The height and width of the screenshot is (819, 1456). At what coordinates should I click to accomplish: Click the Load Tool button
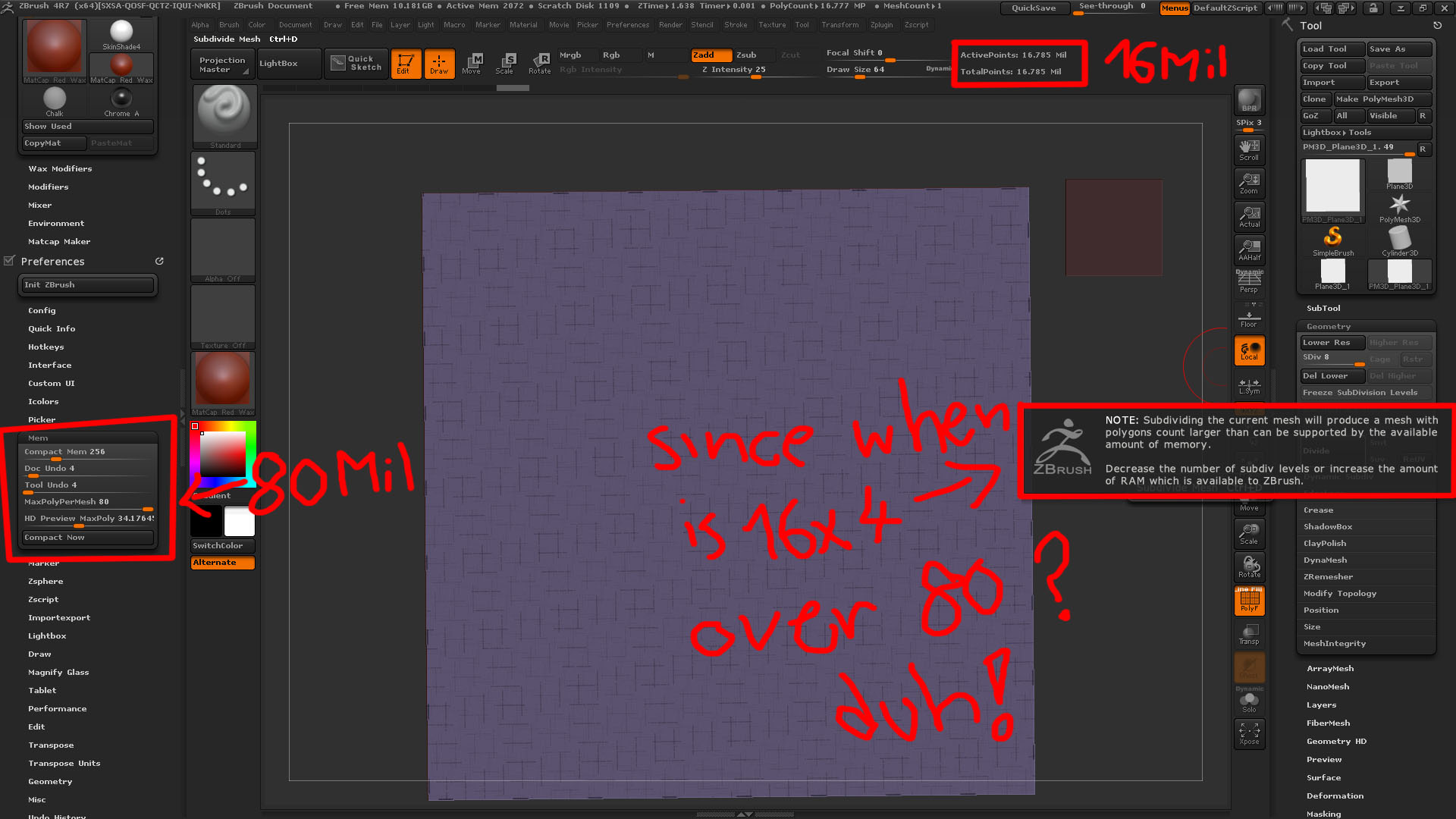(x=1332, y=49)
